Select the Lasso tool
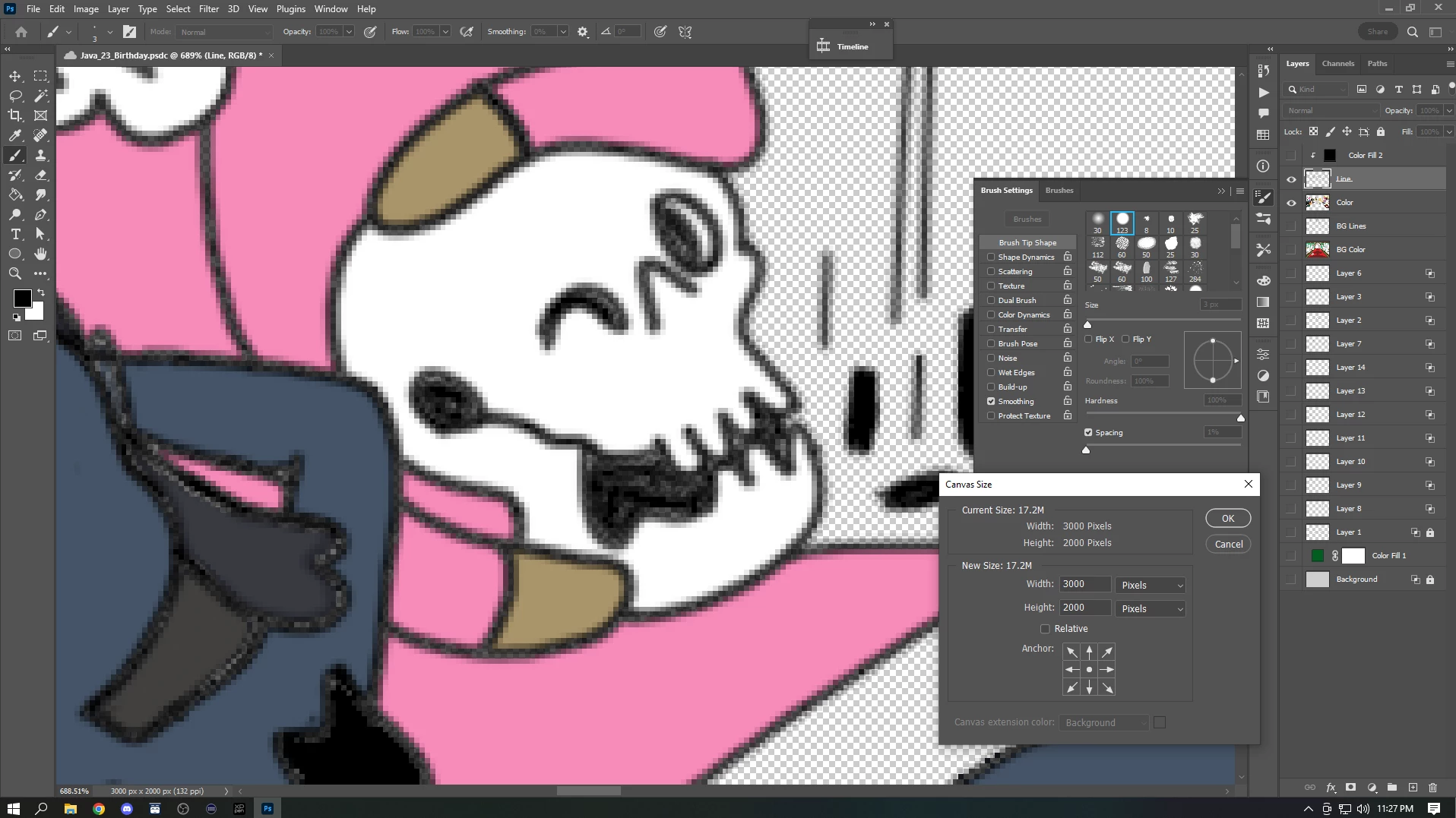 (15, 96)
